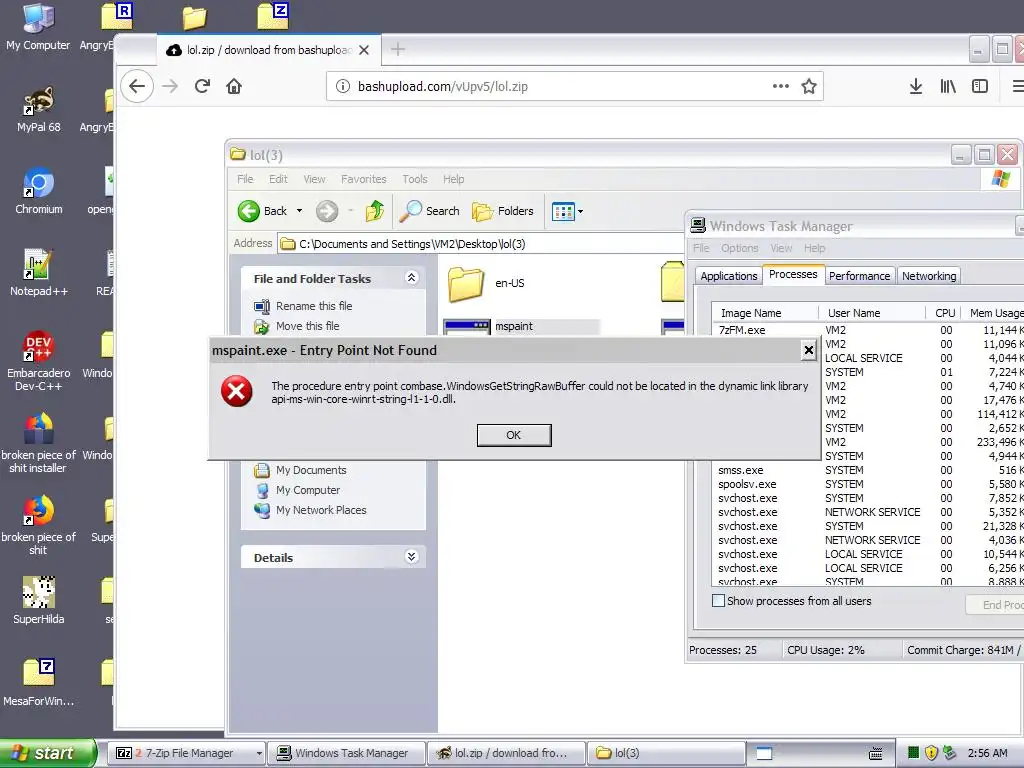
Task: Select the 7zFM.exe process row
Action: [x=869, y=330]
